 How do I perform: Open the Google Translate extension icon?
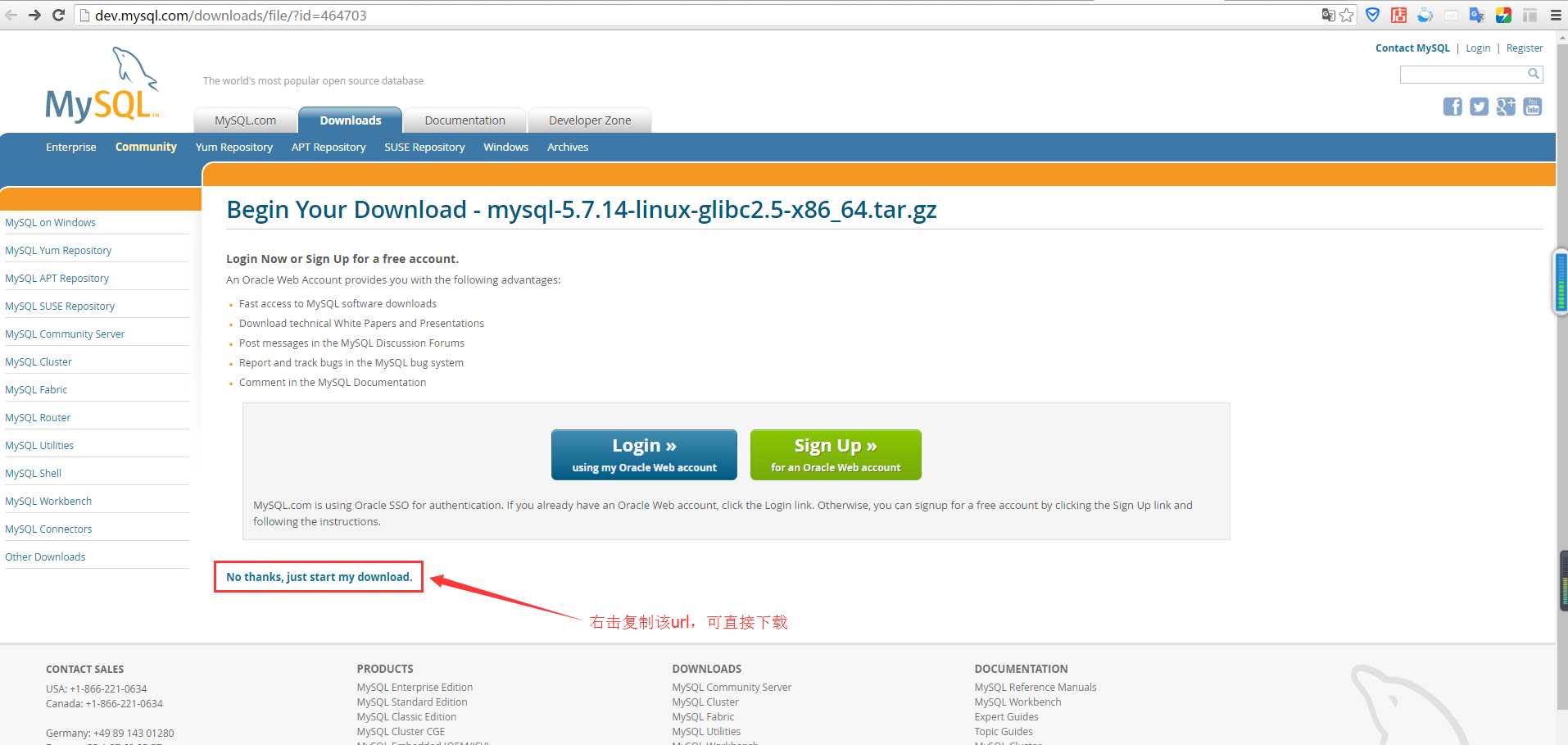pyautogui.click(x=1477, y=15)
